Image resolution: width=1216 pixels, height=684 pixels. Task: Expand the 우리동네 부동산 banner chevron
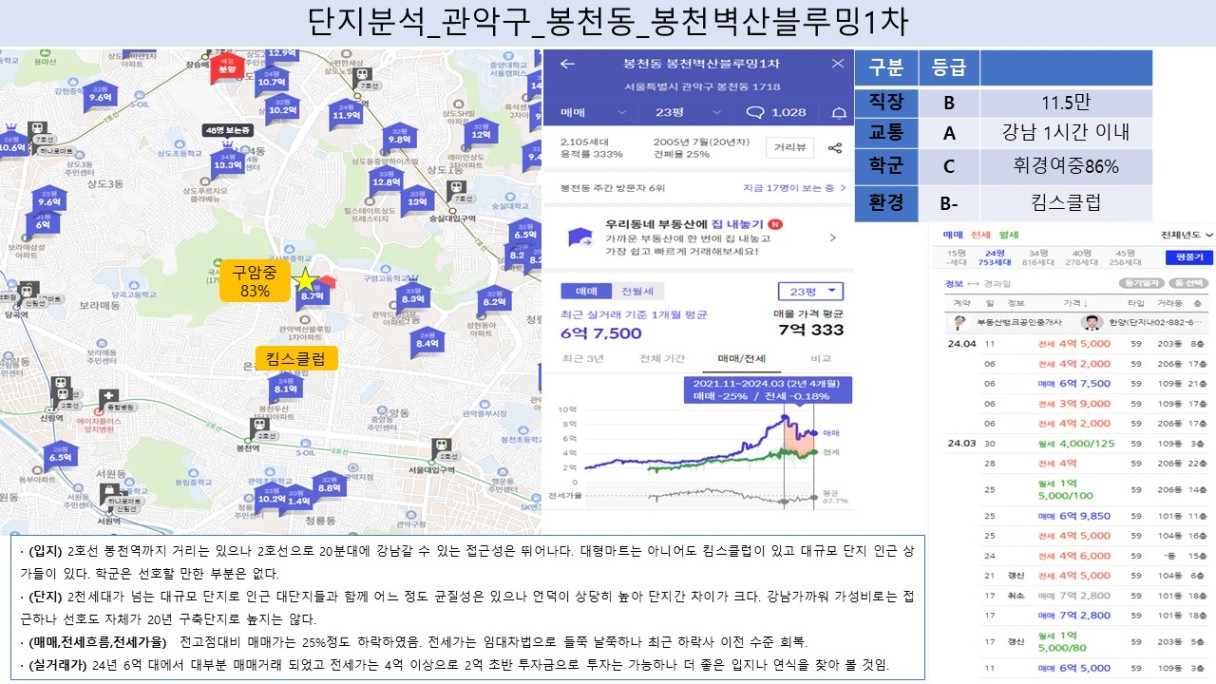(833, 238)
